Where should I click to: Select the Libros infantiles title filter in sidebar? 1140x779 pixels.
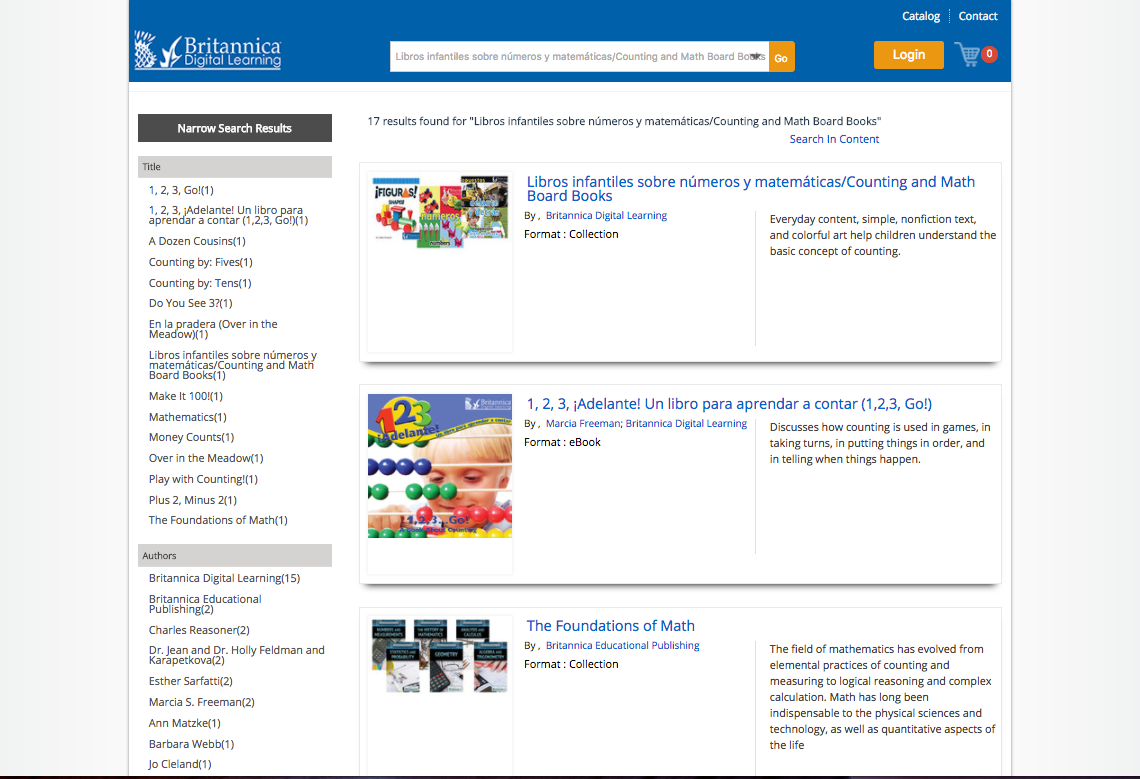tap(233, 365)
